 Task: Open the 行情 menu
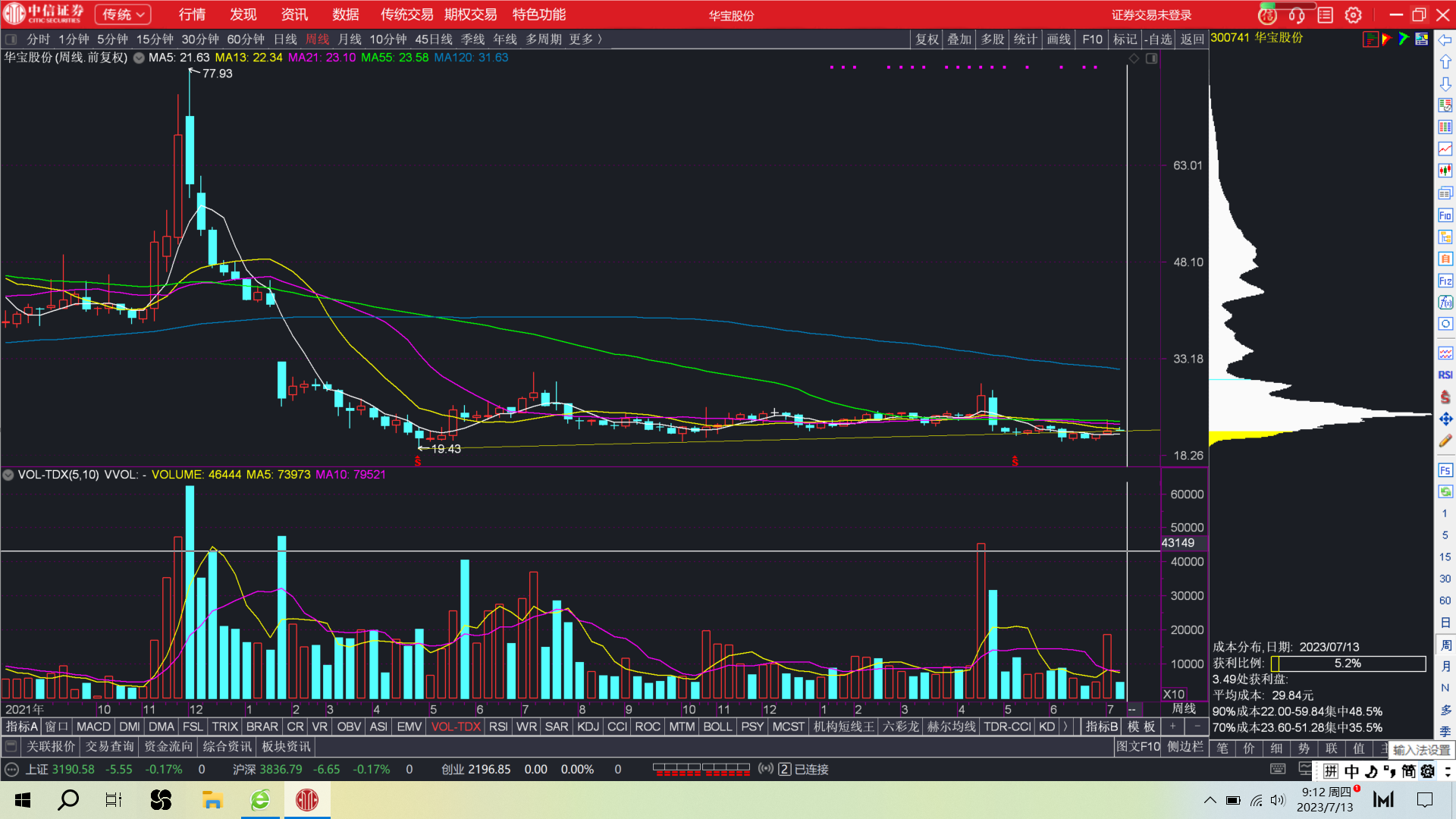click(x=192, y=14)
